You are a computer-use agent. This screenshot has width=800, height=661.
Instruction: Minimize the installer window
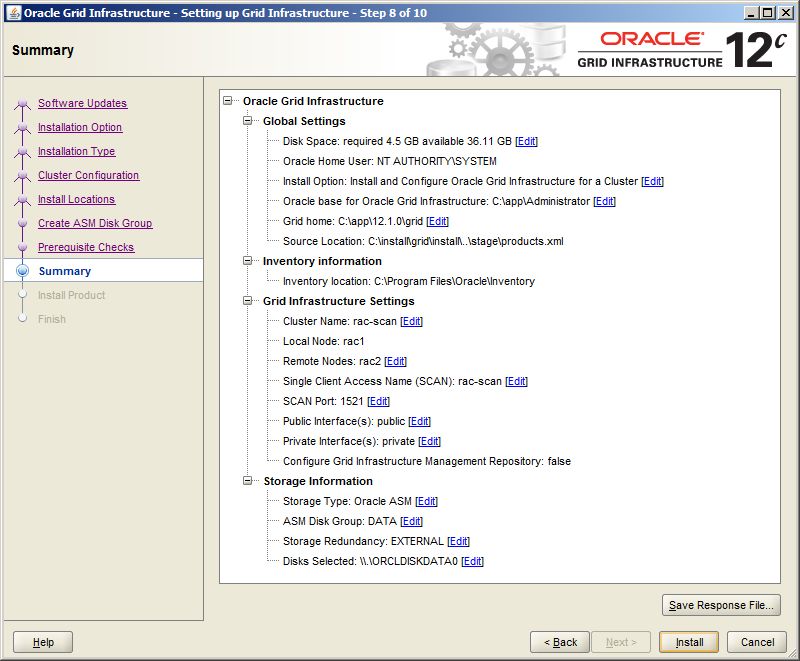point(750,13)
